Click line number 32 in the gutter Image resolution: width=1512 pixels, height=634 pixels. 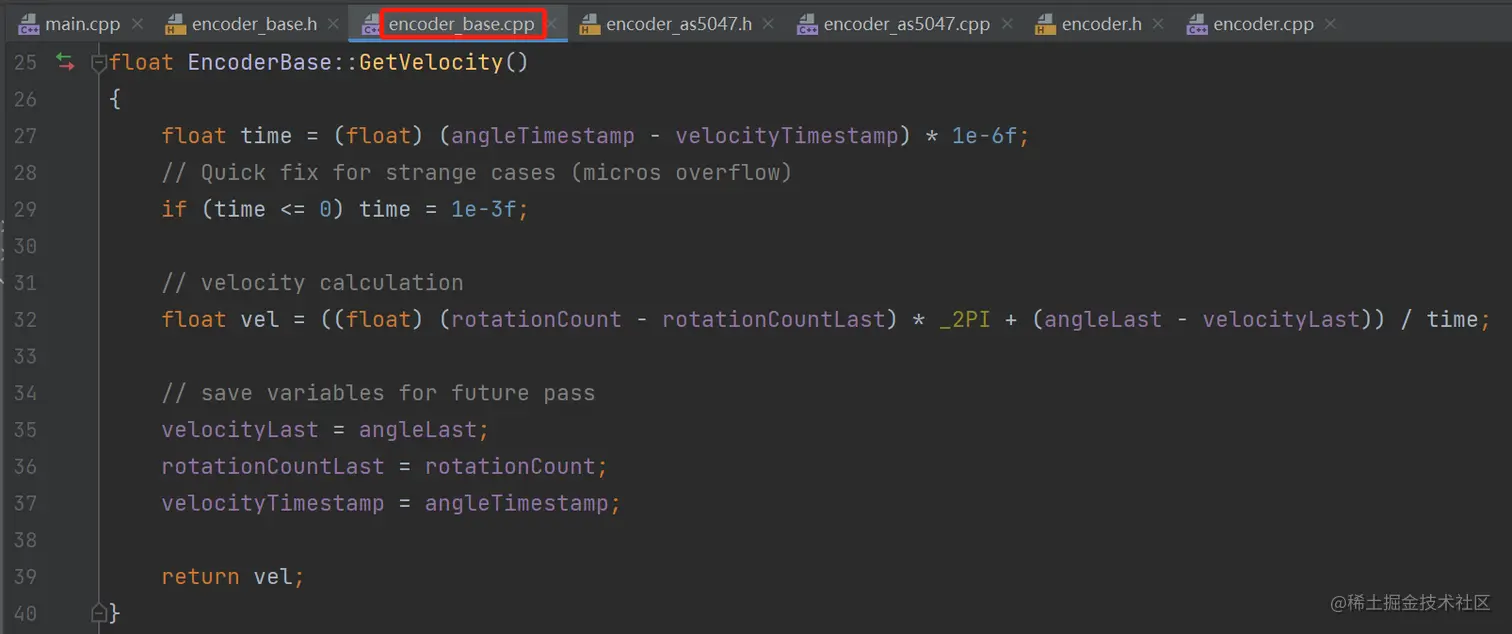click(x=26, y=319)
